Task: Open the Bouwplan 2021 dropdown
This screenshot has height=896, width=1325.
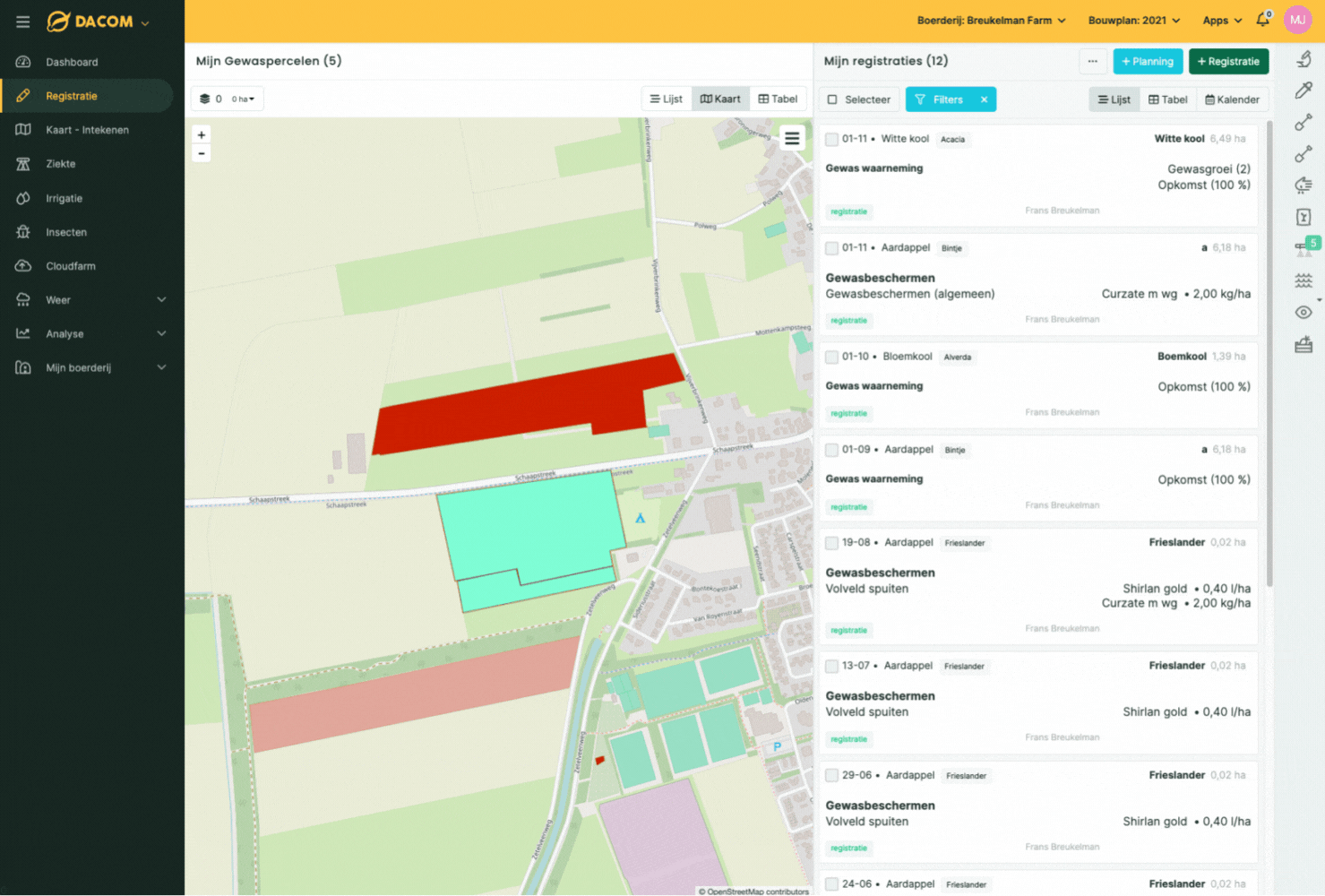Action: click(1133, 21)
